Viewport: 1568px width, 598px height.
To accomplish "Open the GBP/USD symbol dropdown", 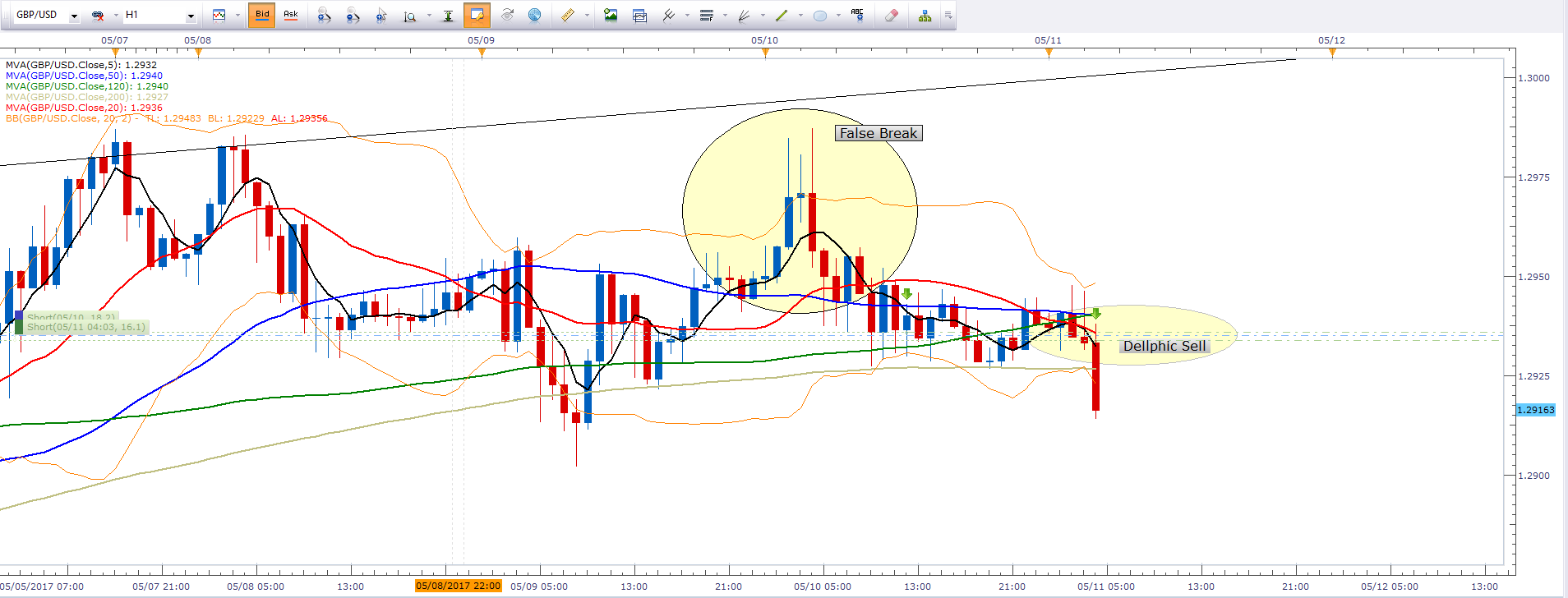I will 74,16.
